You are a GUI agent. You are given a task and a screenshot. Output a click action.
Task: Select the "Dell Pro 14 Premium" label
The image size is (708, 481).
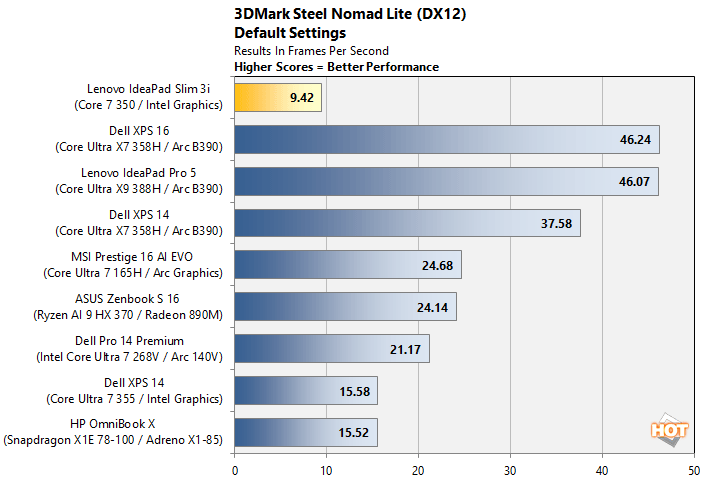click(129, 341)
